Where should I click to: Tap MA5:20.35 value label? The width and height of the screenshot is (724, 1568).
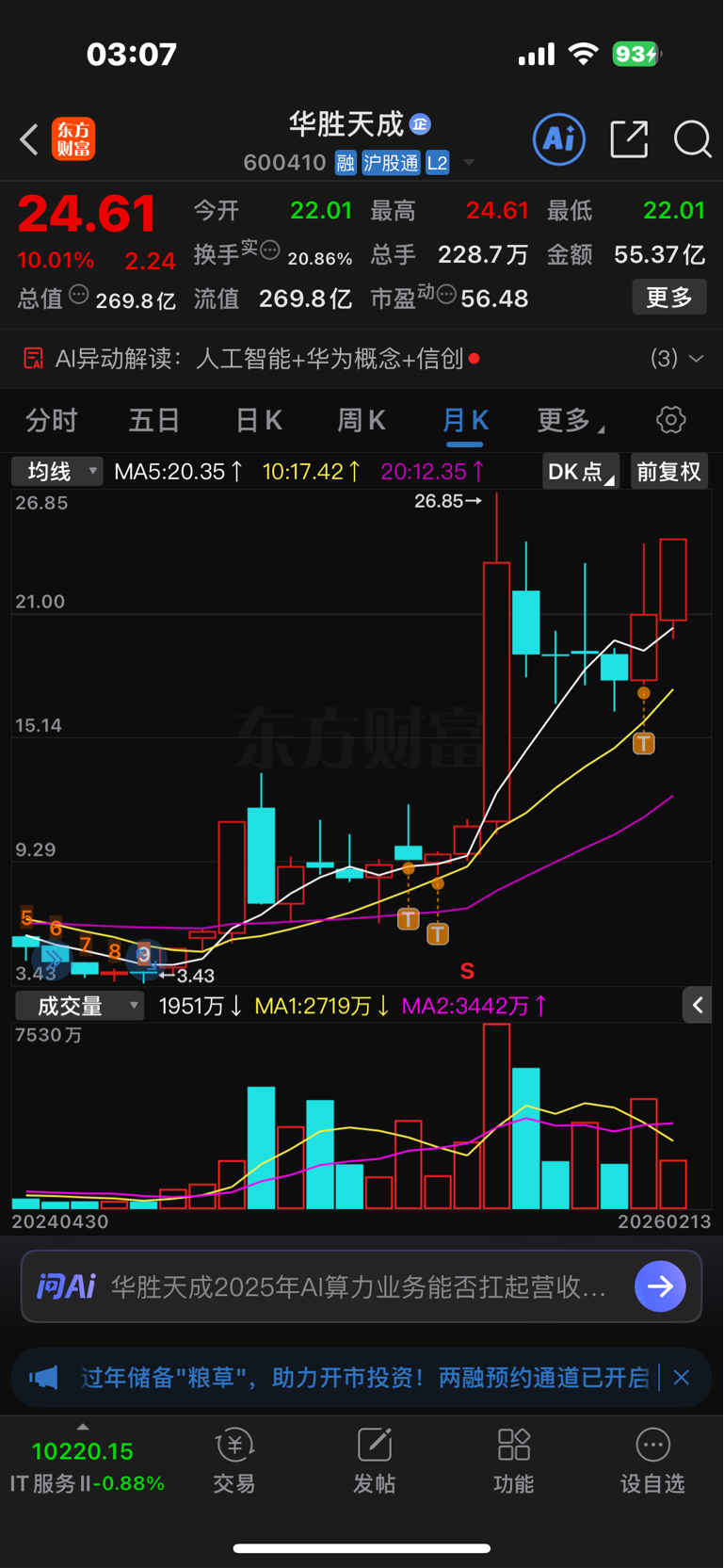(179, 471)
